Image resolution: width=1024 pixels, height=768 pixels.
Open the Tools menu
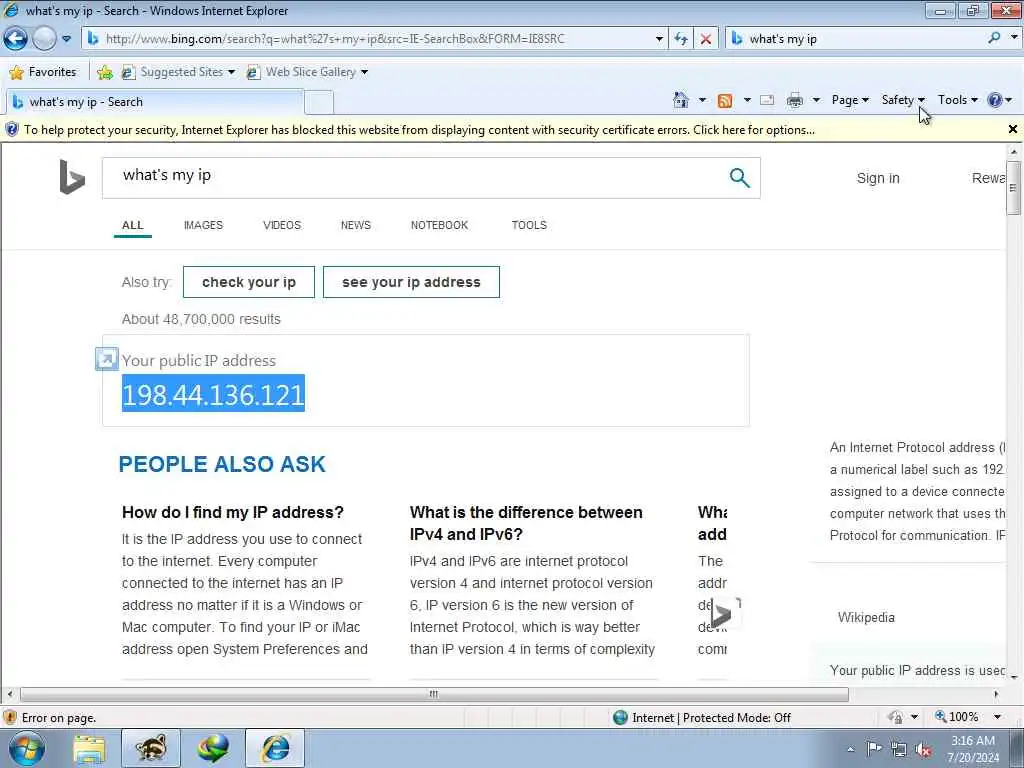click(x=957, y=100)
